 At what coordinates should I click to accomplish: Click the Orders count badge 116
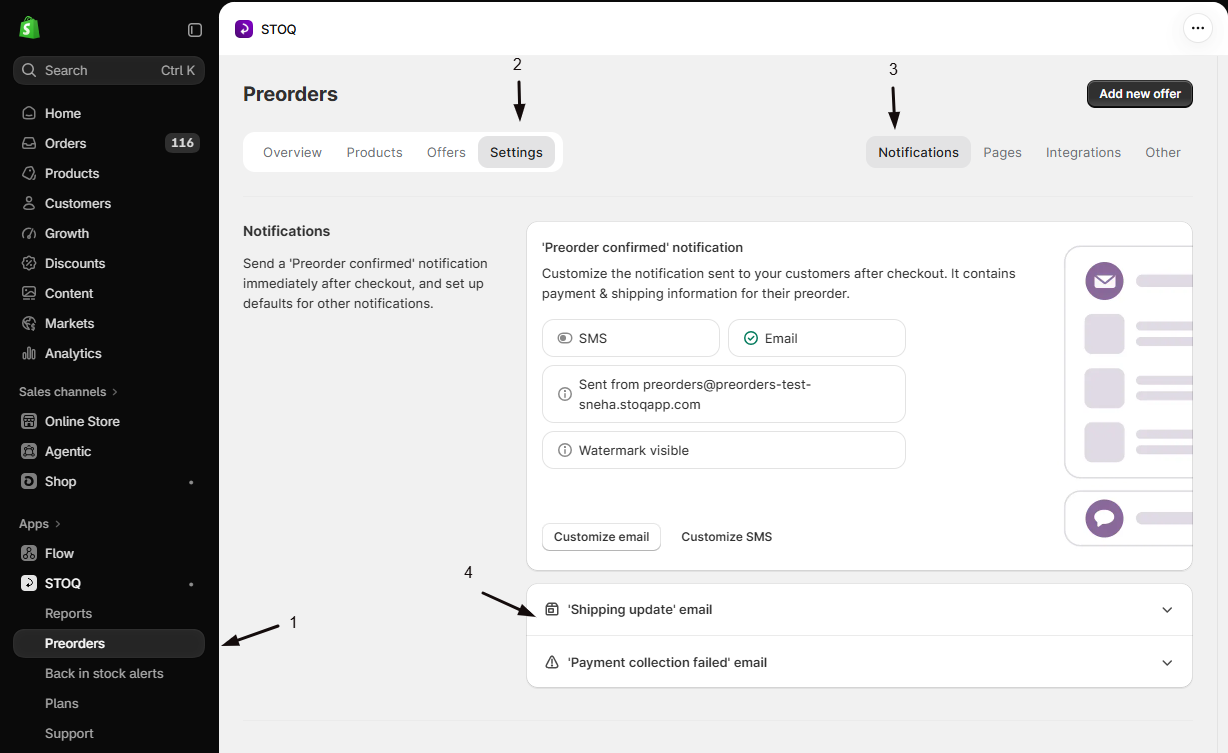tap(182, 143)
